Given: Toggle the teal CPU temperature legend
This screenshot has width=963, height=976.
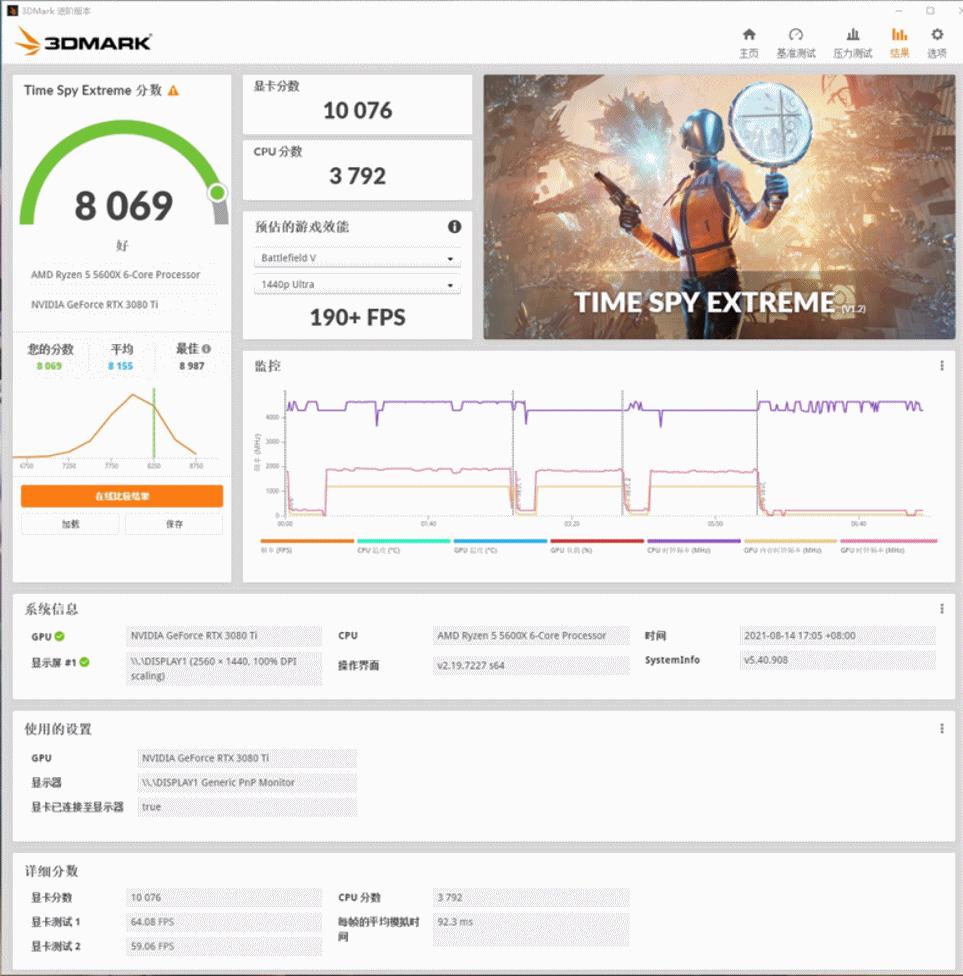Looking at the screenshot, I should click(403, 546).
